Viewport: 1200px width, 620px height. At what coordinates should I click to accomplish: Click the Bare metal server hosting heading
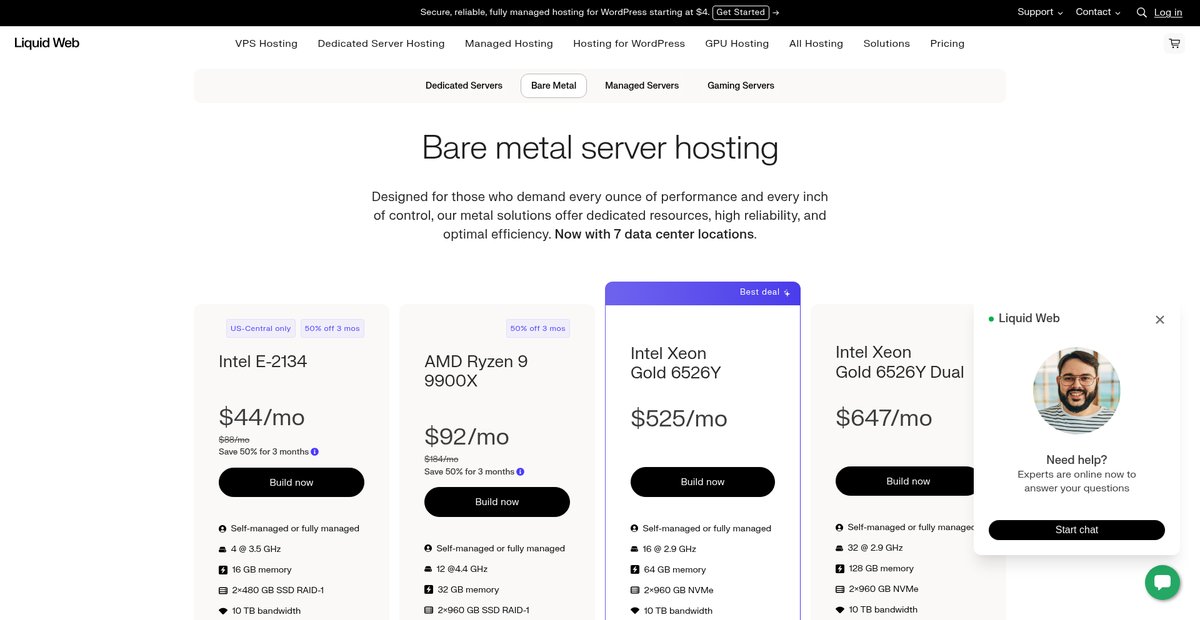[600, 148]
